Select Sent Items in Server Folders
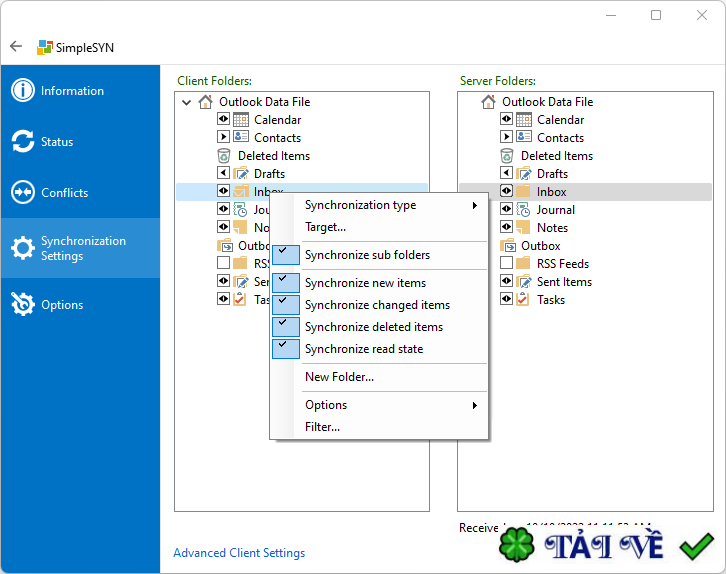Viewport: 726px width, 574px height. [564, 281]
